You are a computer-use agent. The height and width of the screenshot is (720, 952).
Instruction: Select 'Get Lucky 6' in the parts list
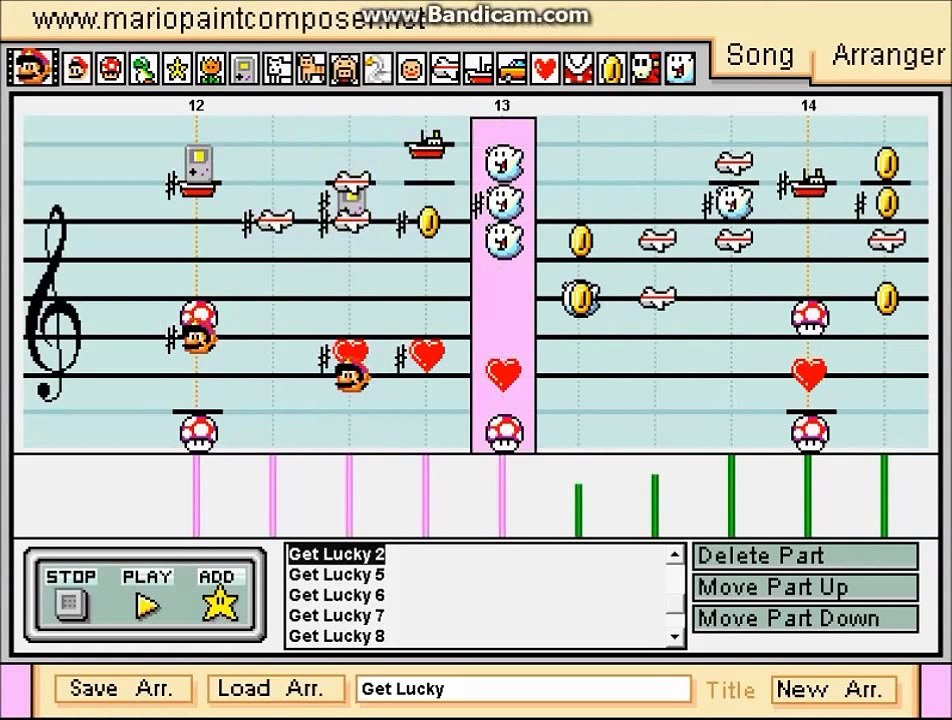pyautogui.click(x=336, y=595)
